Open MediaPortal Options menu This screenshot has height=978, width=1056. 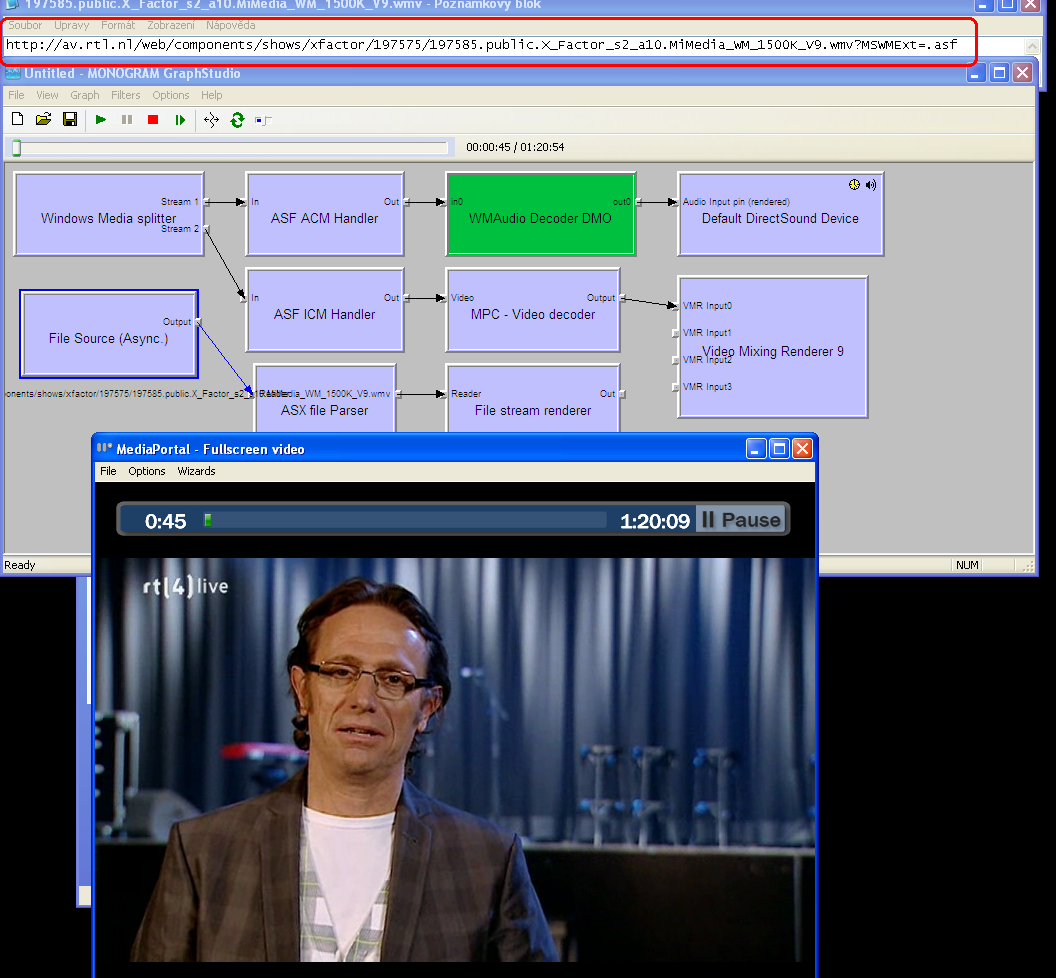(147, 471)
